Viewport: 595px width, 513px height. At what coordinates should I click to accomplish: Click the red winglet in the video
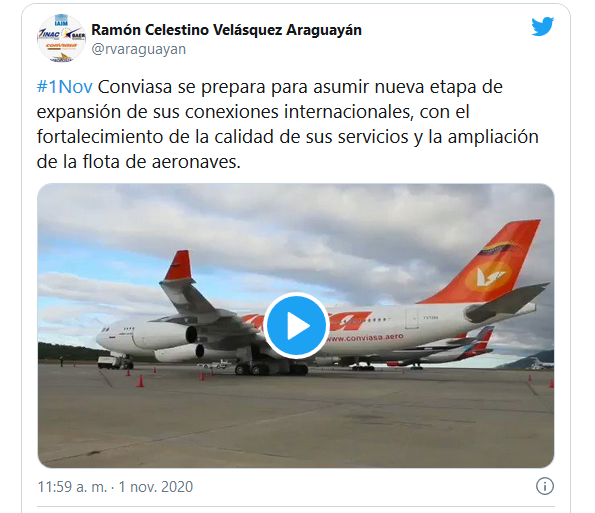point(178,265)
